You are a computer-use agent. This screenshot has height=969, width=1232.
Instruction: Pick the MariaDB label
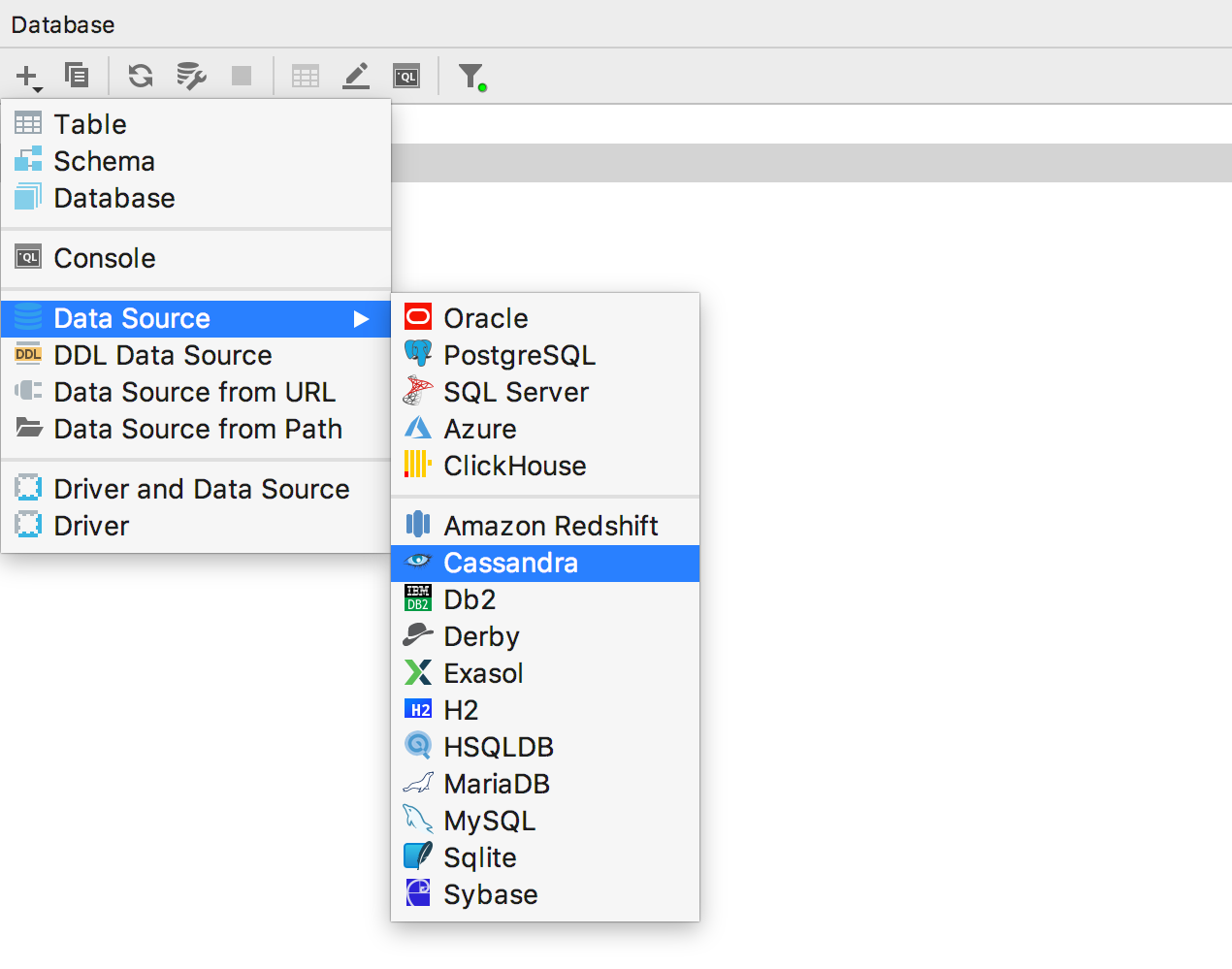(x=497, y=784)
